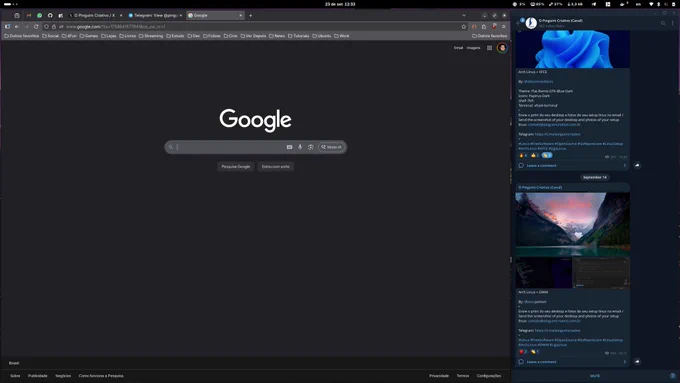Image resolution: width=680 pixels, height=383 pixels.
Task: Close the Google tab
Action: tap(240, 15)
